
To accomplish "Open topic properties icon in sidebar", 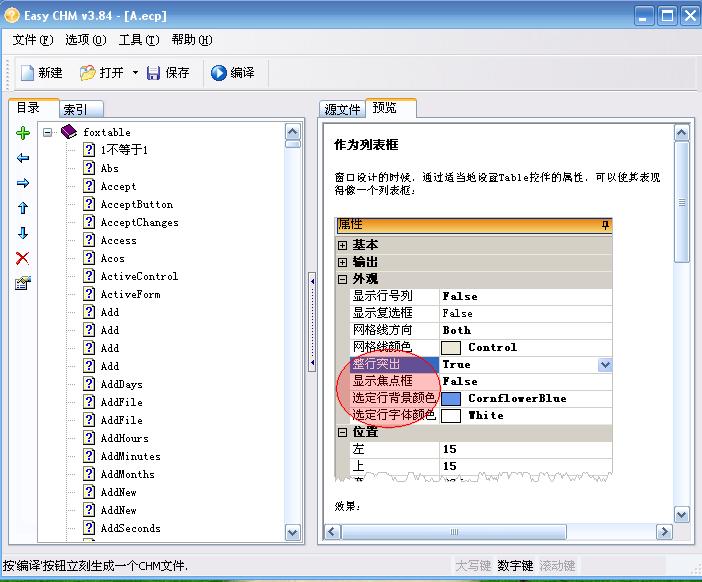I will click(x=23, y=283).
